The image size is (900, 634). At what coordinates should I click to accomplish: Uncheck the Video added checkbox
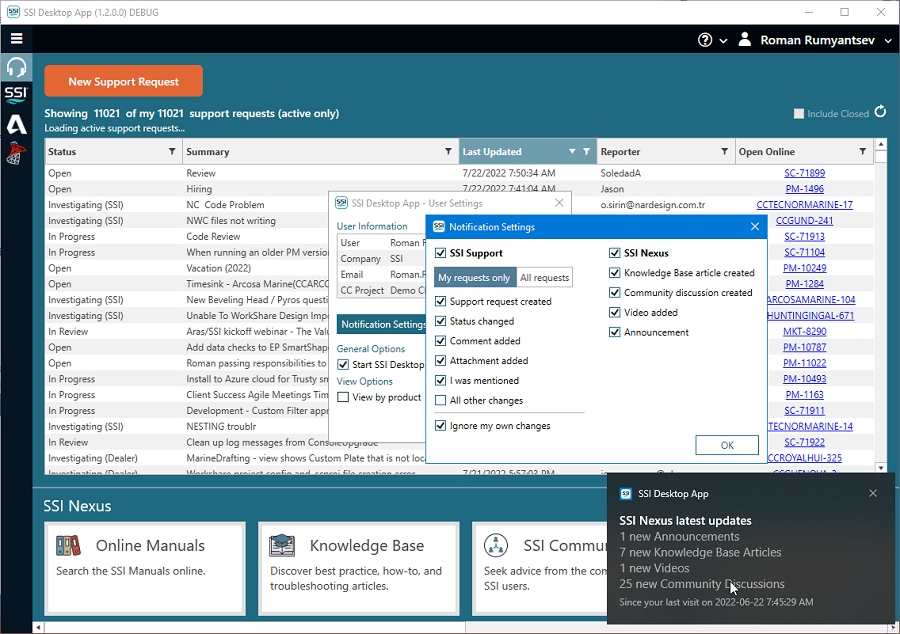coord(614,313)
